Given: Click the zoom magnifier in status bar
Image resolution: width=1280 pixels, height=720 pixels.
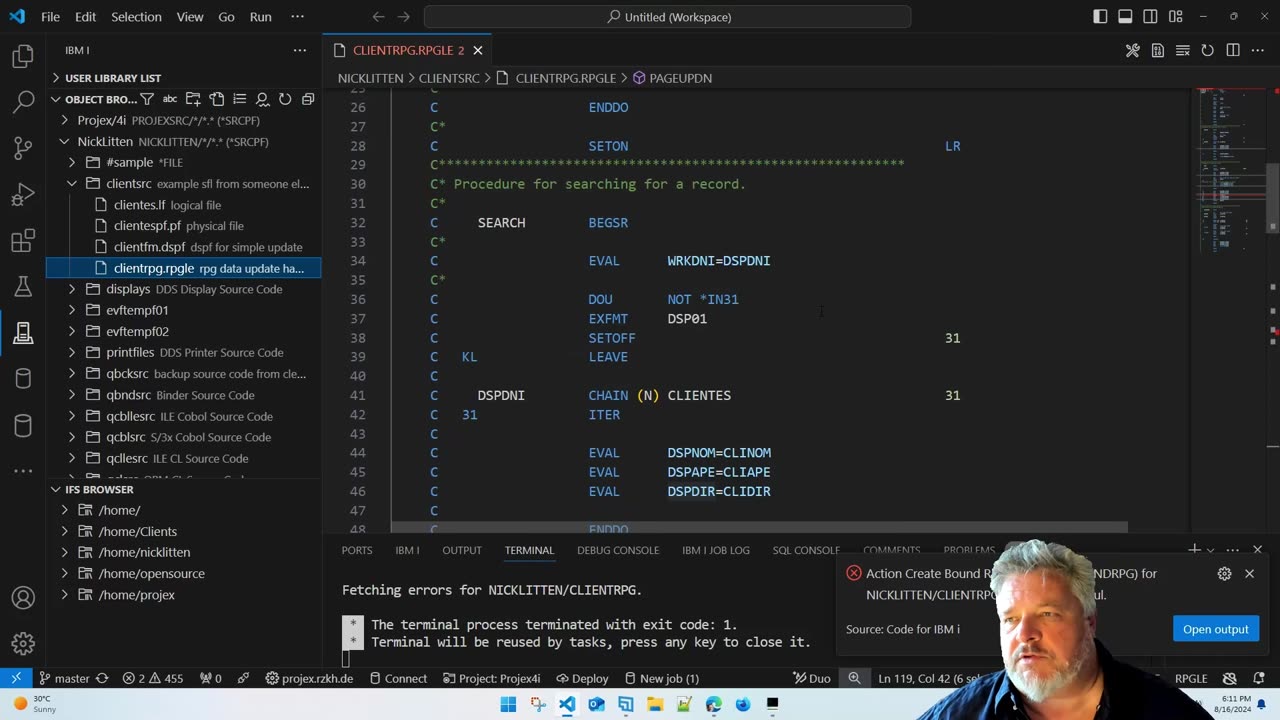Looking at the screenshot, I should coord(854,678).
